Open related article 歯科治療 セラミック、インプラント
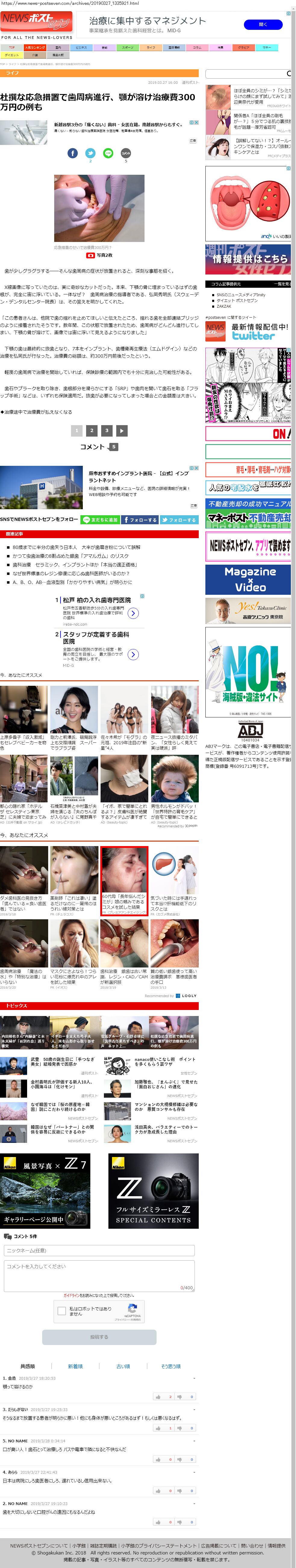The image size is (296, 1568). (x=75, y=565)
